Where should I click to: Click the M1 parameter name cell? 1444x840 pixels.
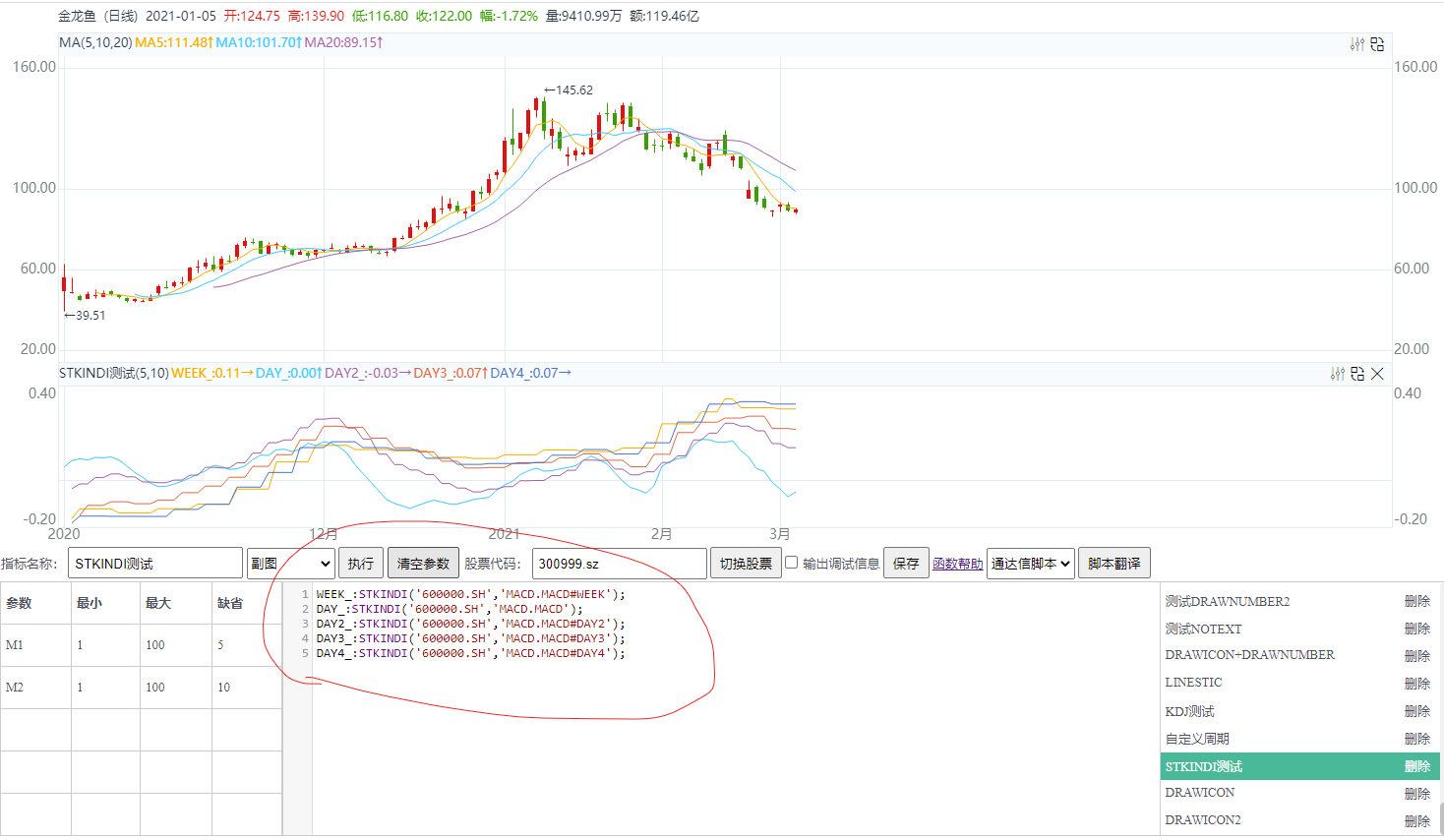click(x=36, y=645)
